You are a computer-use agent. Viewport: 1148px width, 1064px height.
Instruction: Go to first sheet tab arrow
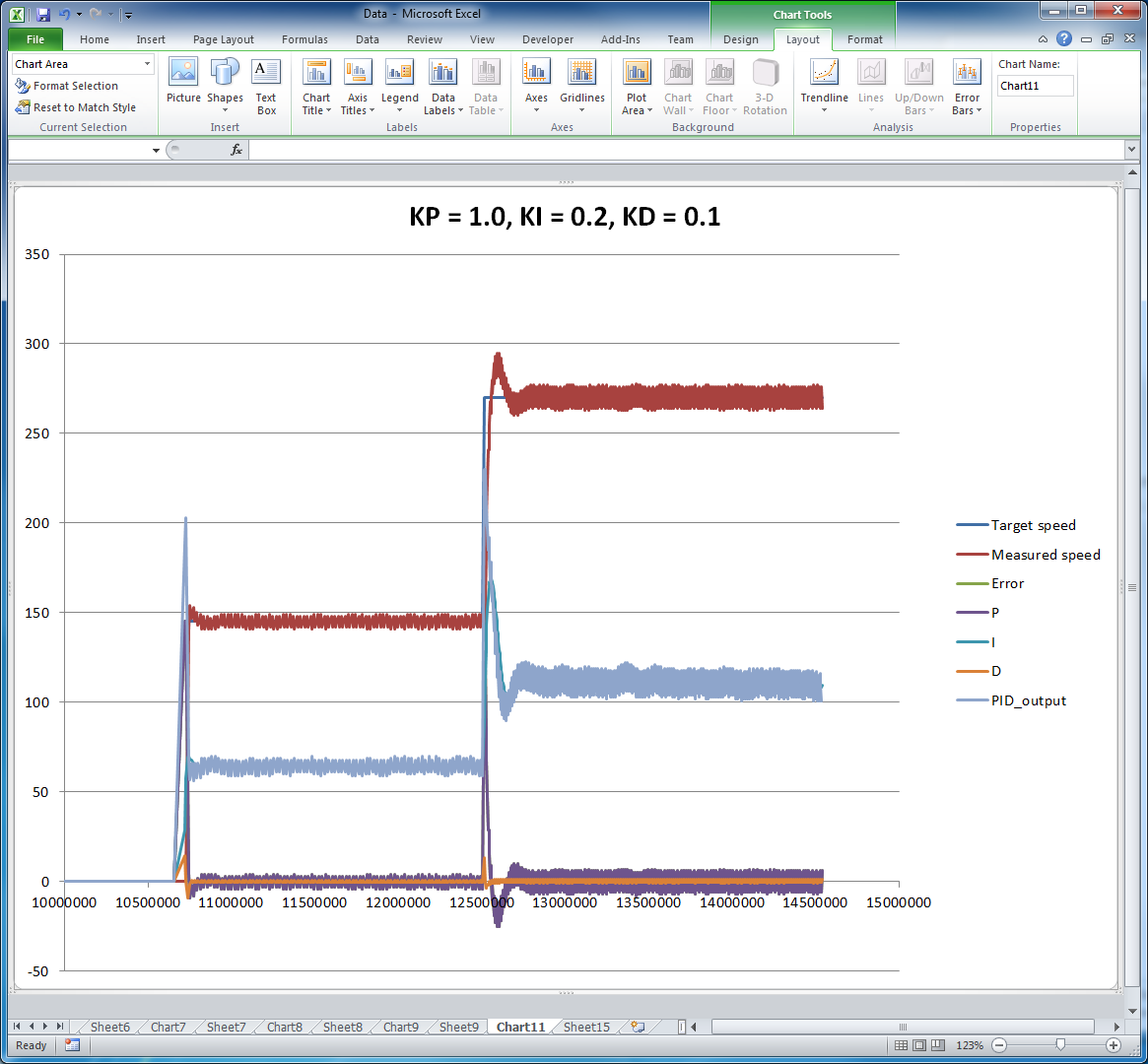tap(17, 1027)
